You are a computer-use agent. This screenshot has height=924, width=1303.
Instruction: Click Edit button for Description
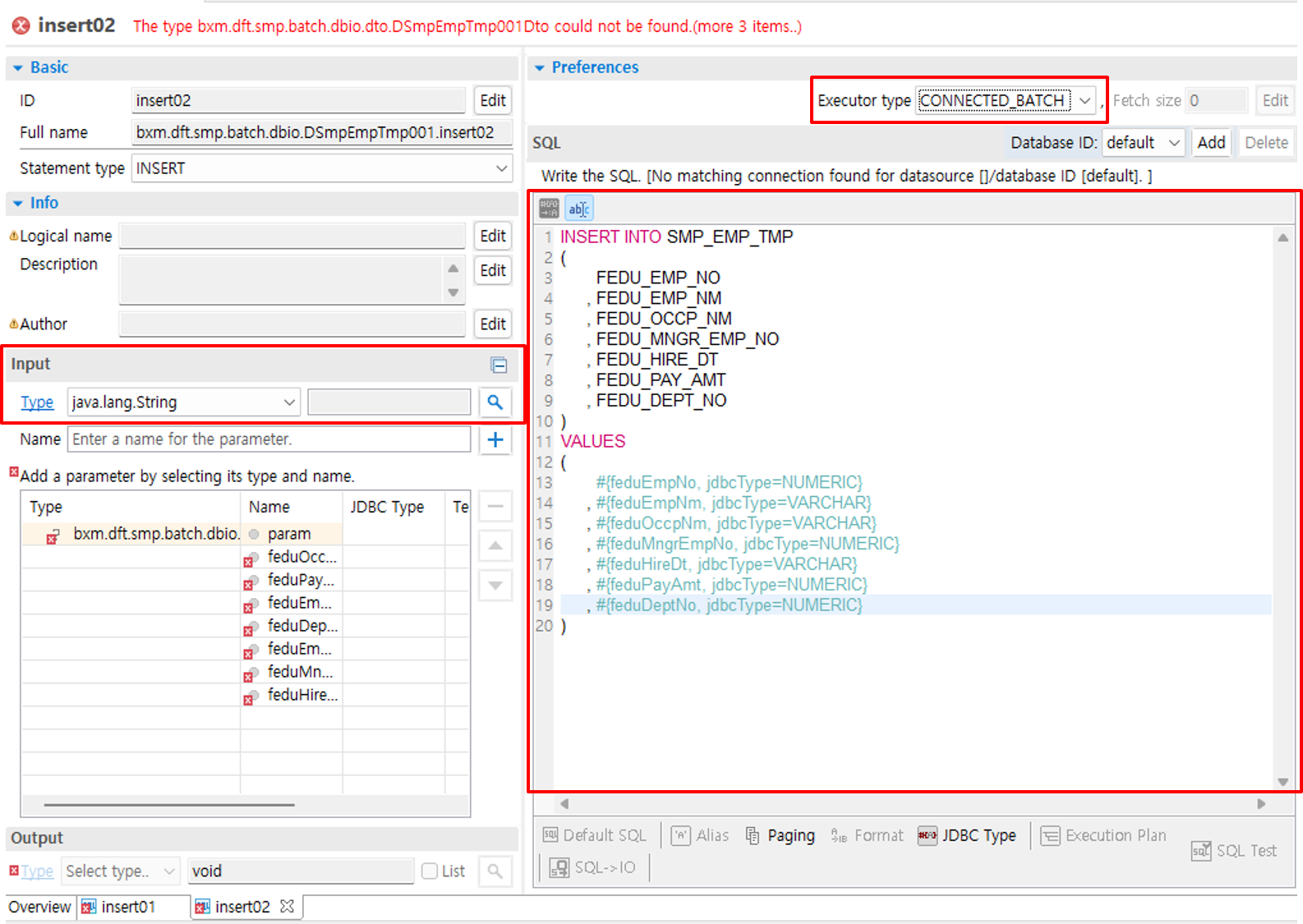point(493,270)
